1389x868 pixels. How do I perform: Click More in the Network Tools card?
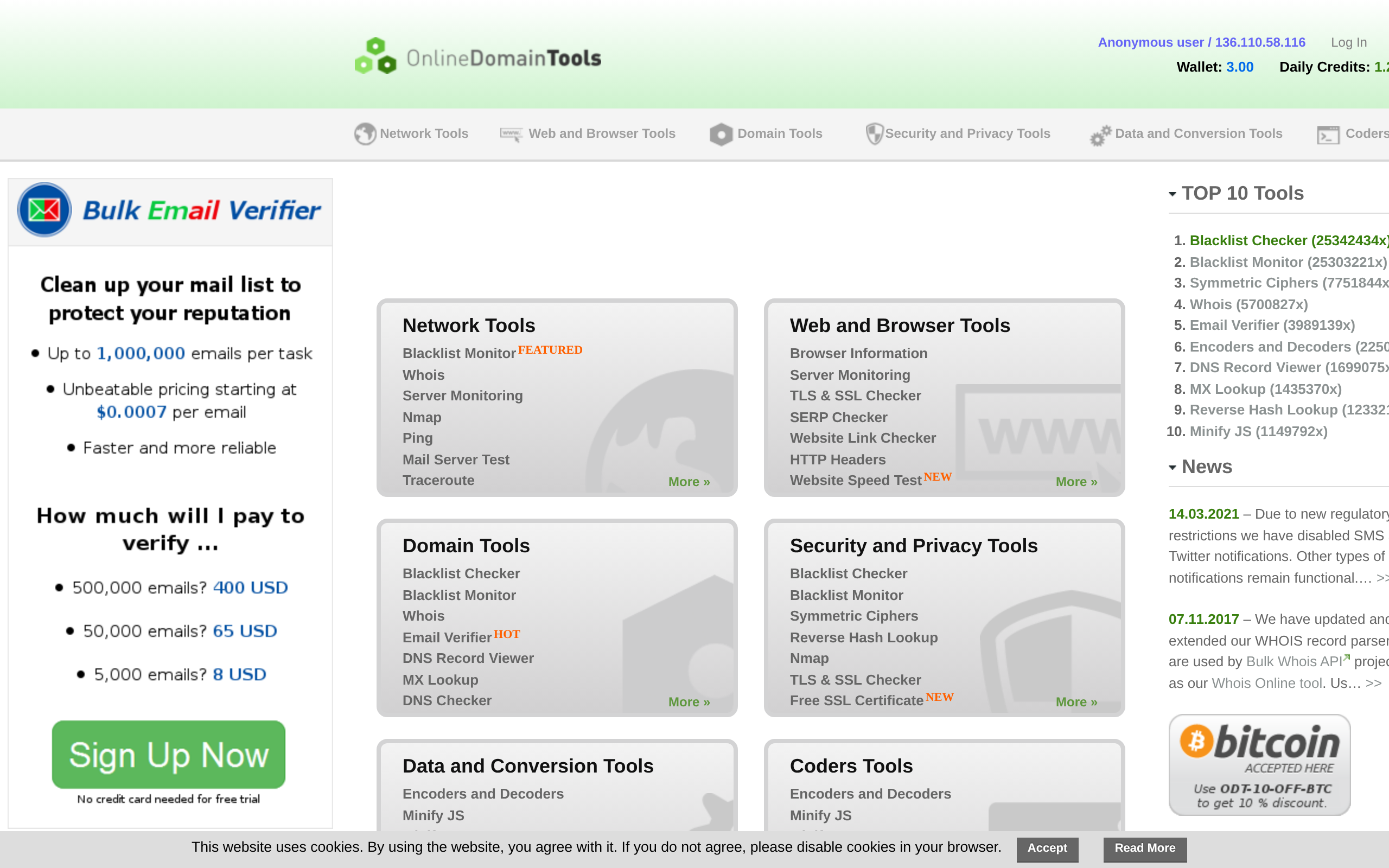tap(689, 482)
